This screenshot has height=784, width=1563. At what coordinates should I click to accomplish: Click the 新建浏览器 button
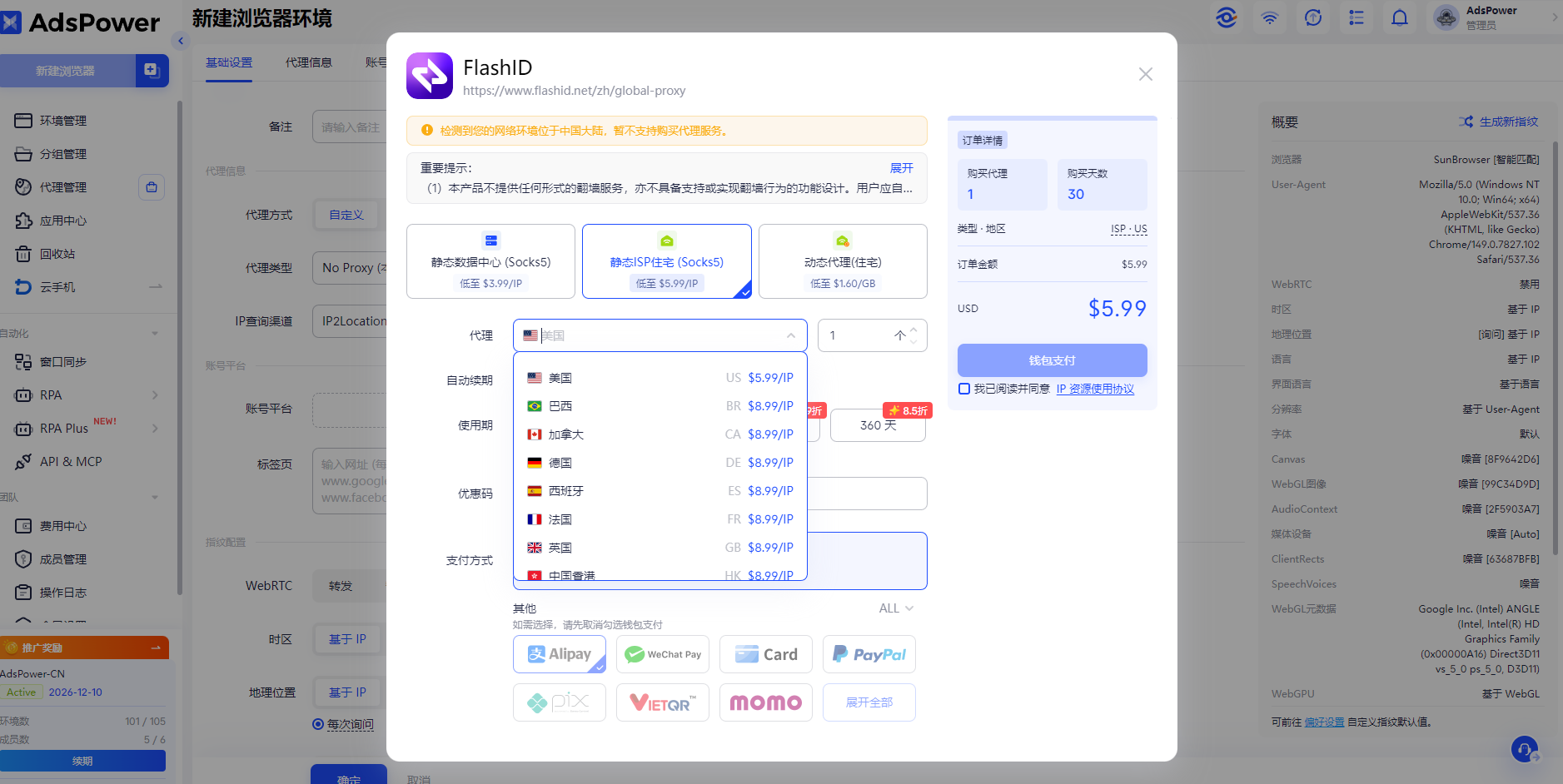click(67, 71)
